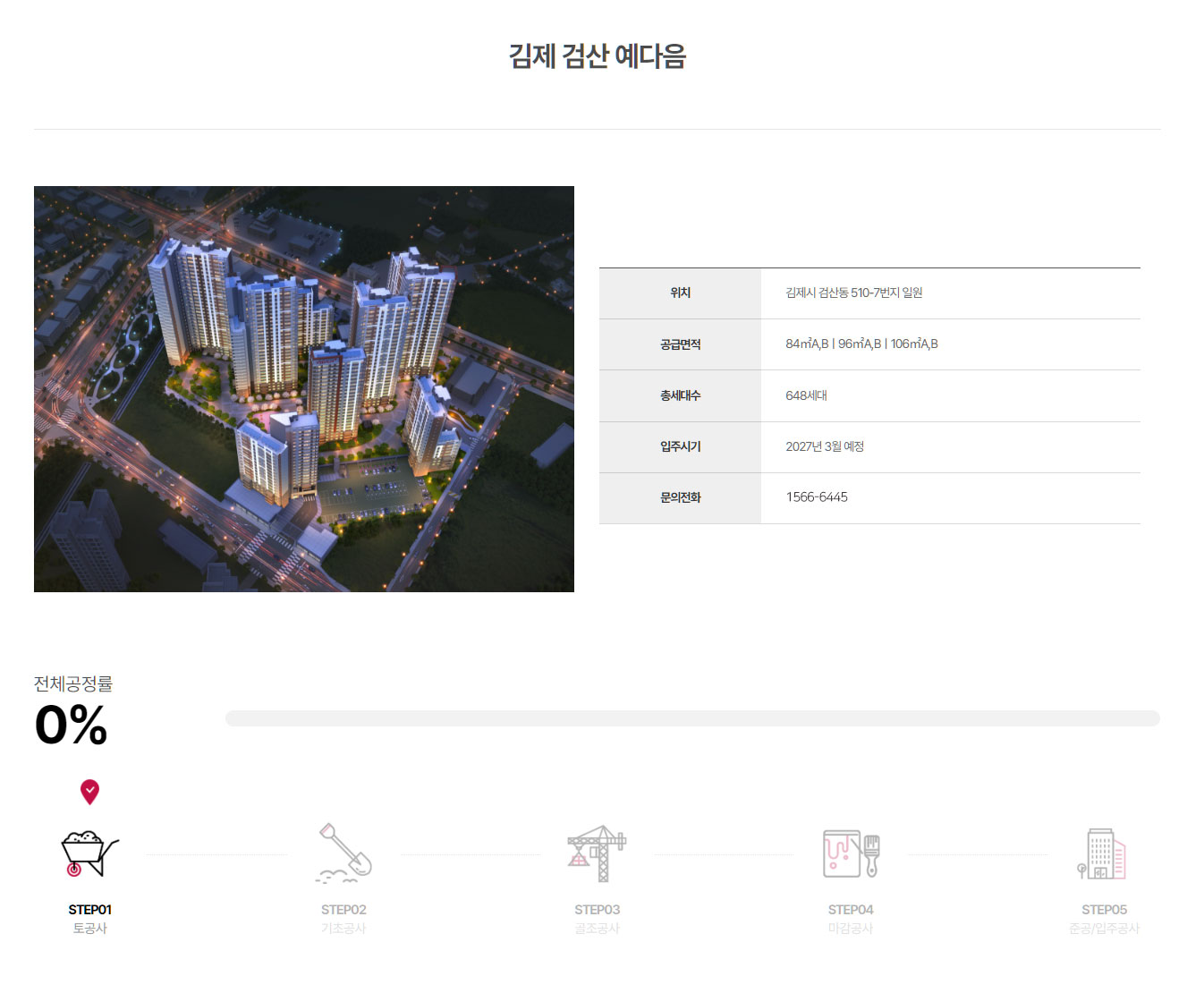1204x993 pixels.
Task: Click the shovel icon for STEP02
Action: click(343, 853)
